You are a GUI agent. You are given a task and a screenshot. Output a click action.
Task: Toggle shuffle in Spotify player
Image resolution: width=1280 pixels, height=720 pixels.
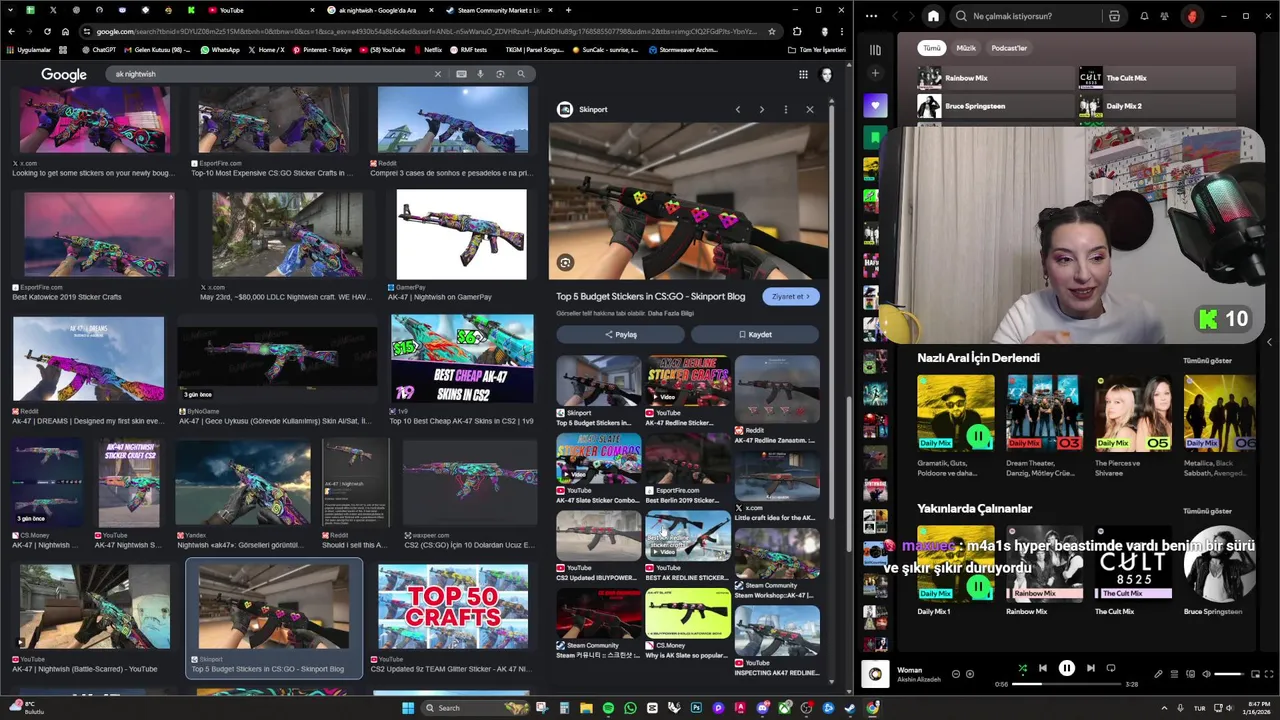[1022, 668]
